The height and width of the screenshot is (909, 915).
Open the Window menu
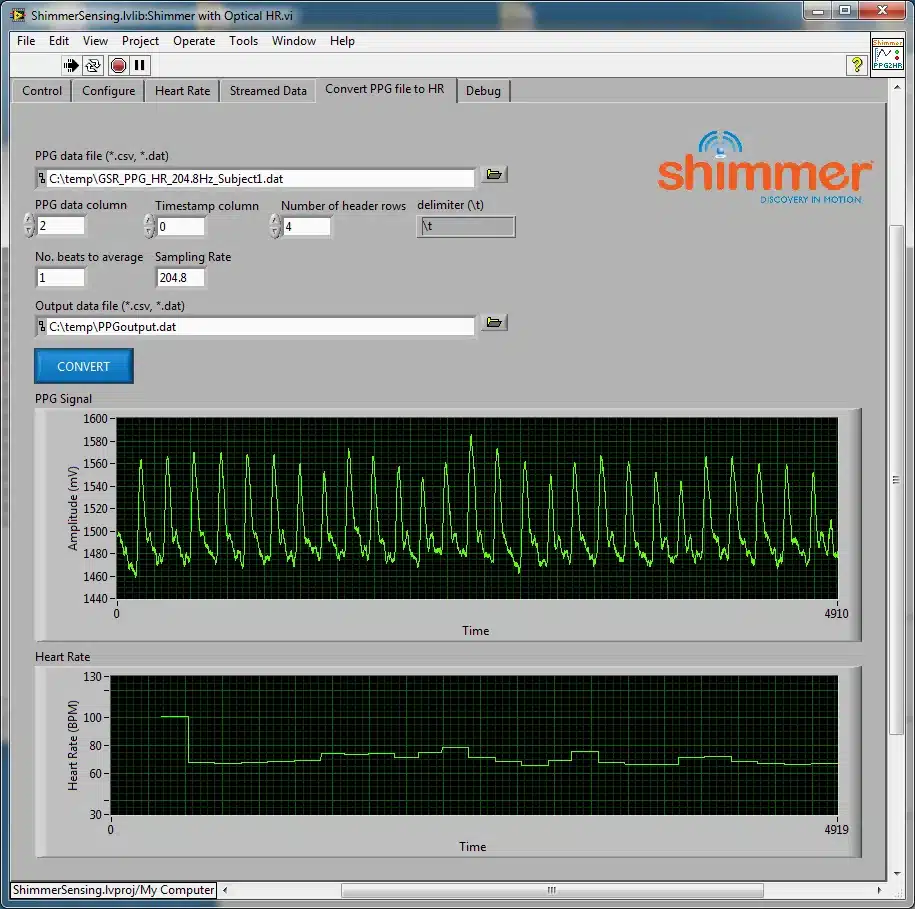pos(294,41)
